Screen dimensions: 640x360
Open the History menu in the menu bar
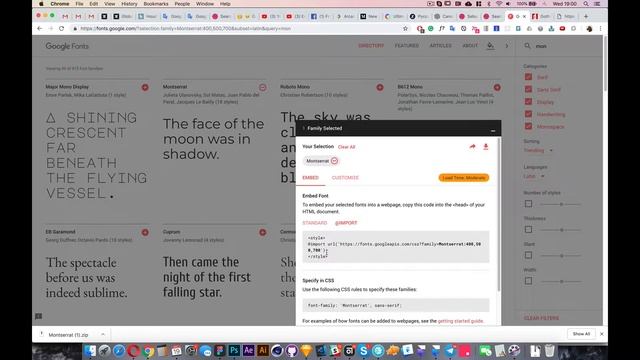click(x=129, y=4)
